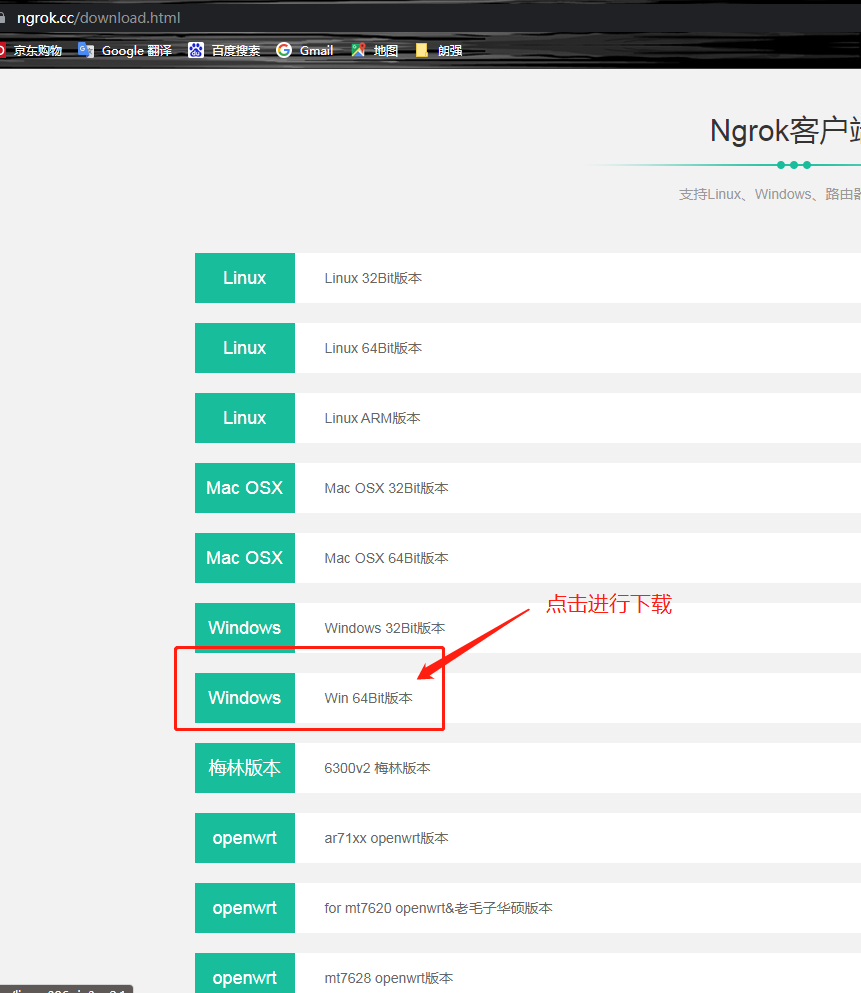Select the Linux 32Bit版本 download text
This screenshot has height=993, width=861.
373,278
